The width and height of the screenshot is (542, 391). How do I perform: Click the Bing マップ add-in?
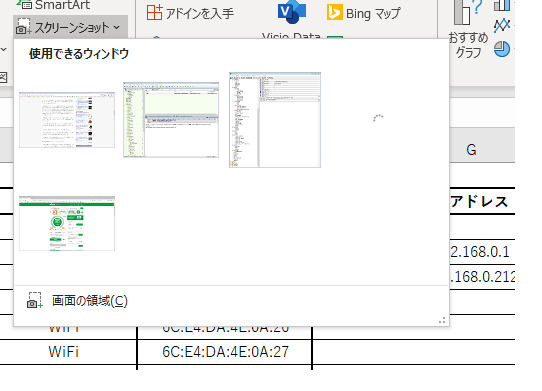[364, 13]
